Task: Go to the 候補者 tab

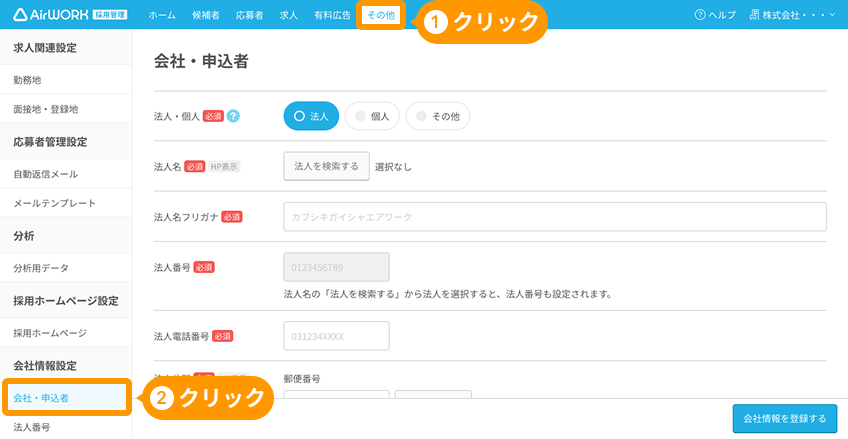Action: 206,15
